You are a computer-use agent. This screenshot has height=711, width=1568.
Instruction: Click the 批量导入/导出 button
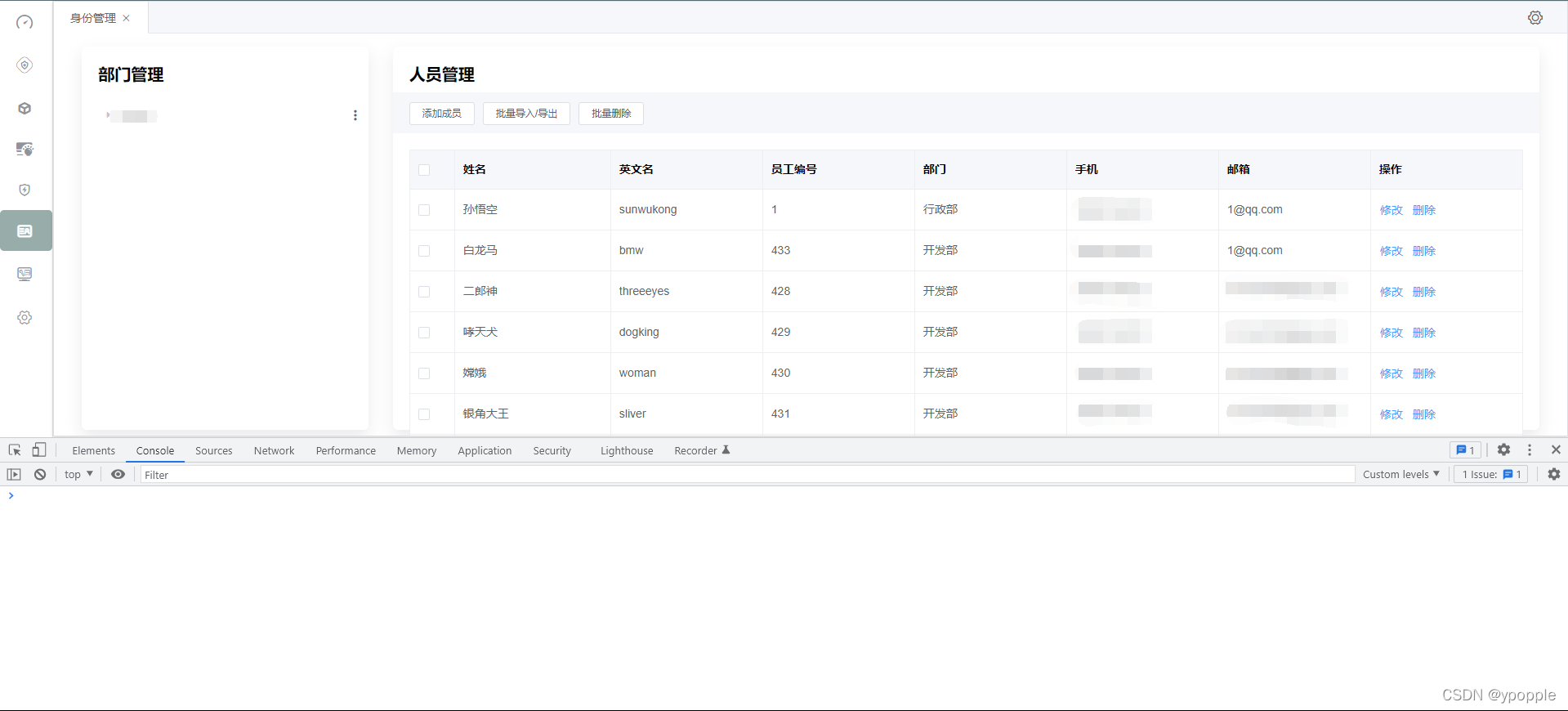click(x=526, y=114)
